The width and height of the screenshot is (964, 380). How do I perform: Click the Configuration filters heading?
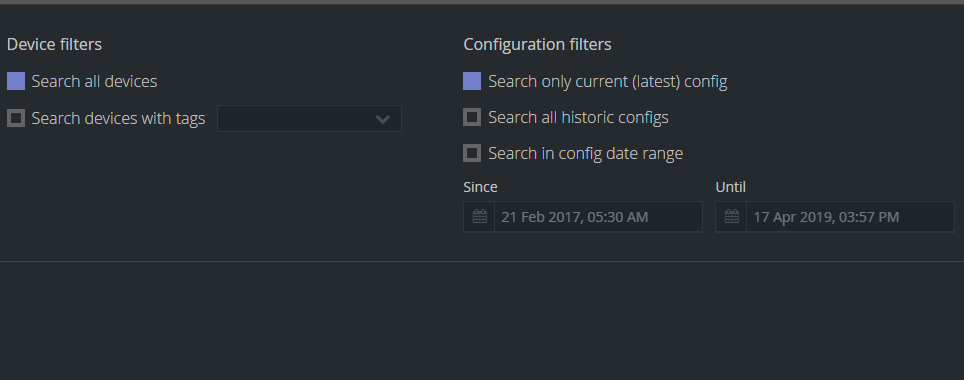[537, 44]
